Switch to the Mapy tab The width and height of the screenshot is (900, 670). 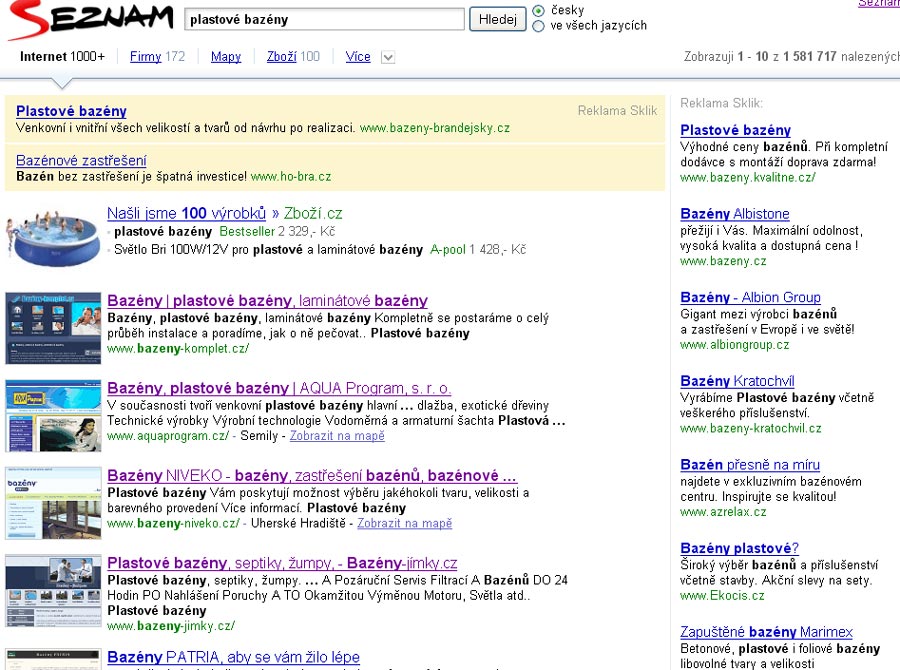click(226, 56)
